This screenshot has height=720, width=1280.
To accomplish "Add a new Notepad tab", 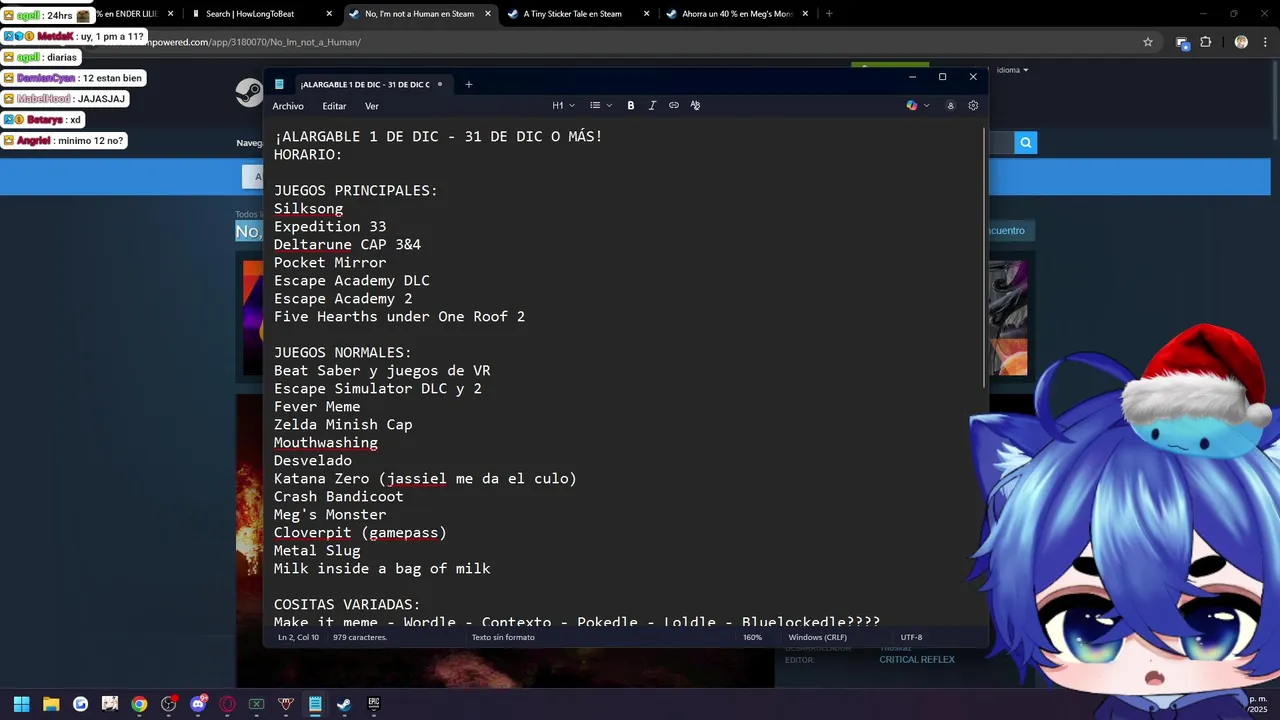I will (468, 84).
